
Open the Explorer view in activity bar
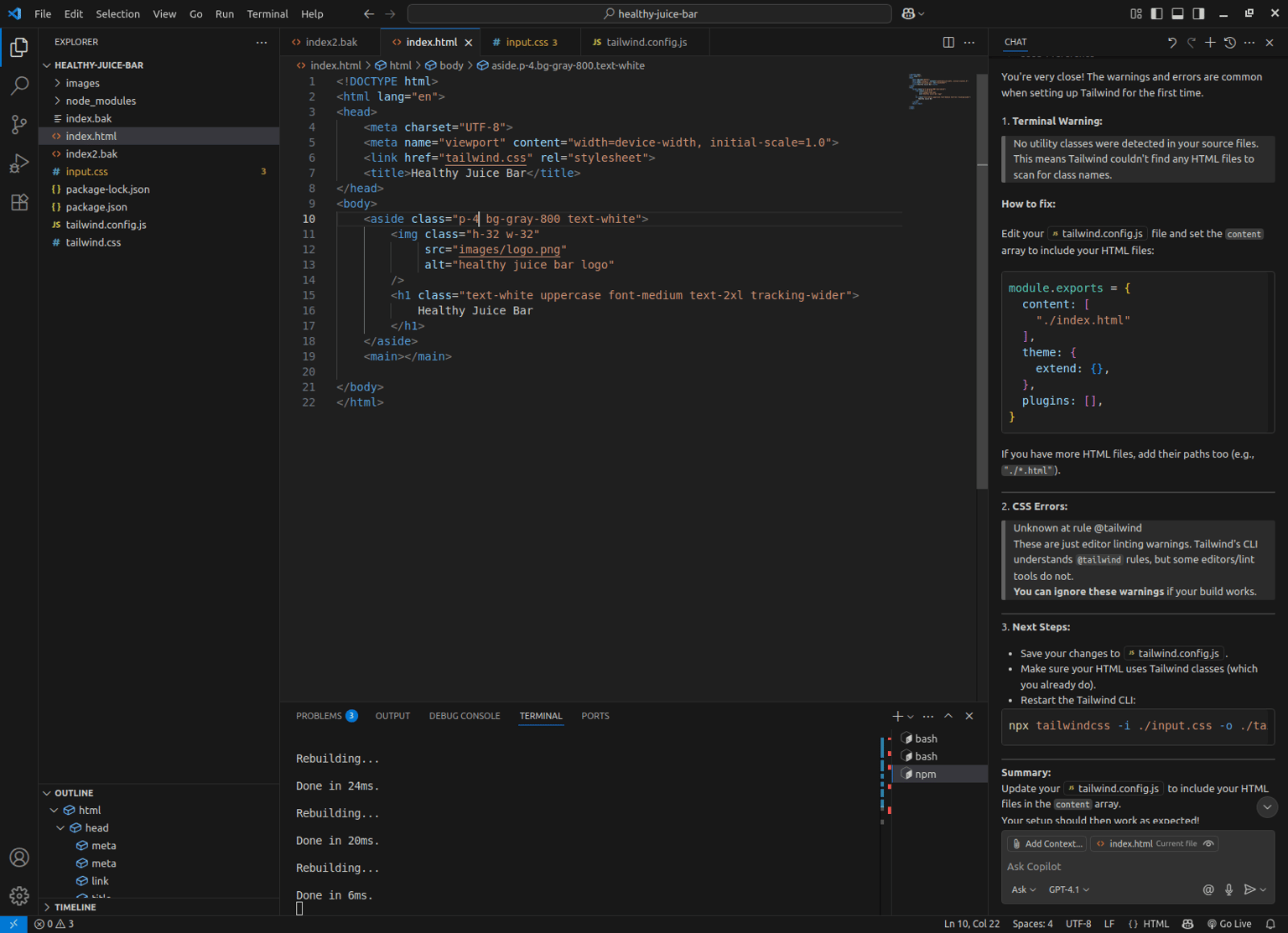[x=19, y=47]
